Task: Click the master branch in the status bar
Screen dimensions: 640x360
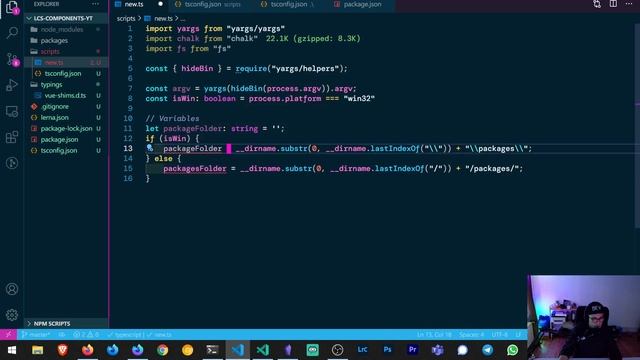Action: [36, 335]
